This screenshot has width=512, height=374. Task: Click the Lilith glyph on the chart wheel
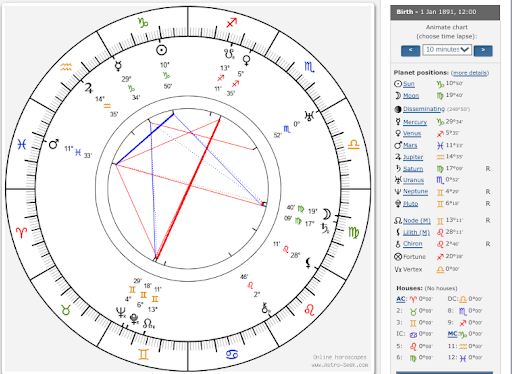(309, 263)
